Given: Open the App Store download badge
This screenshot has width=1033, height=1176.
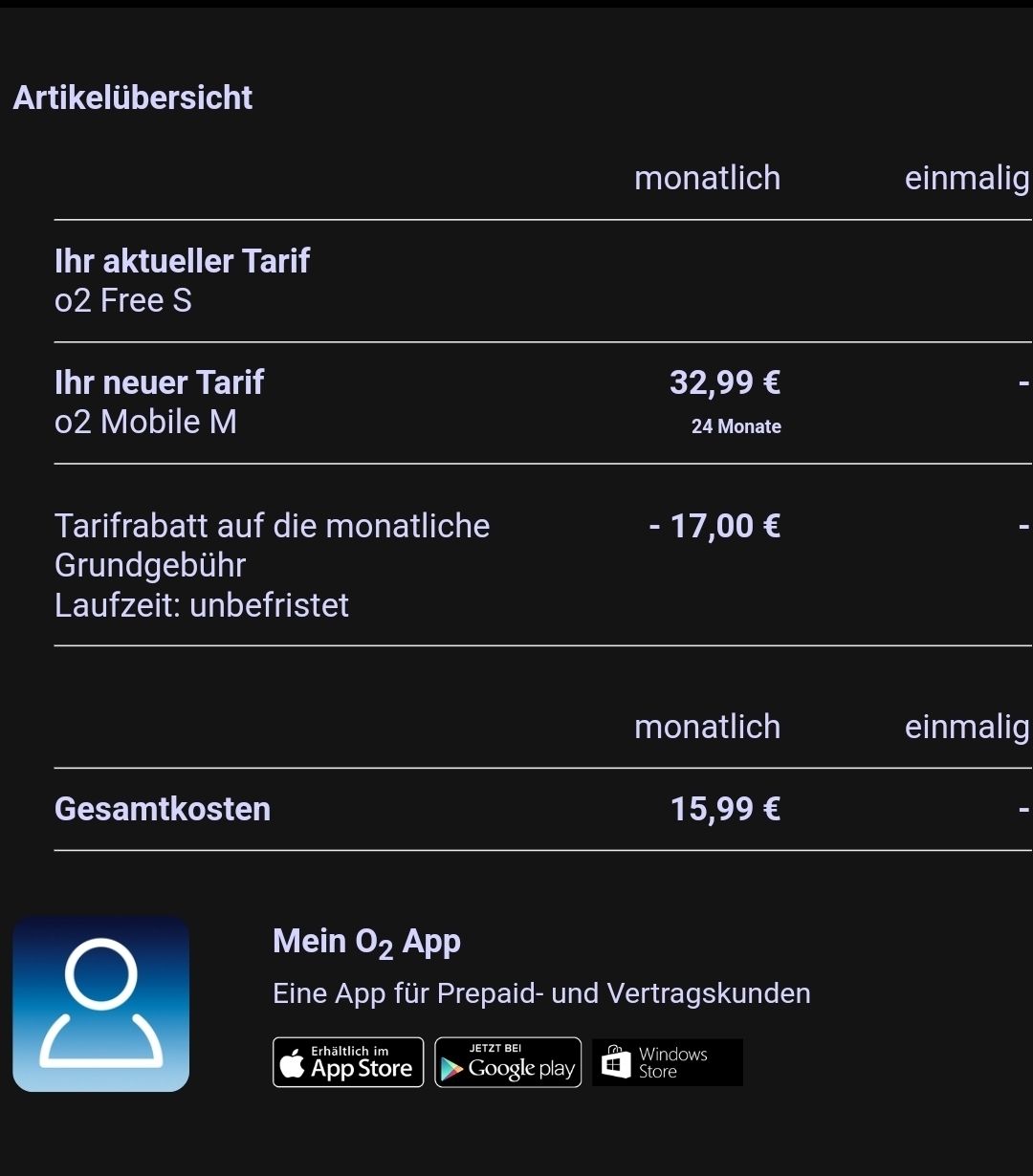Looking at the screenshot, I should click(348, 1062).
